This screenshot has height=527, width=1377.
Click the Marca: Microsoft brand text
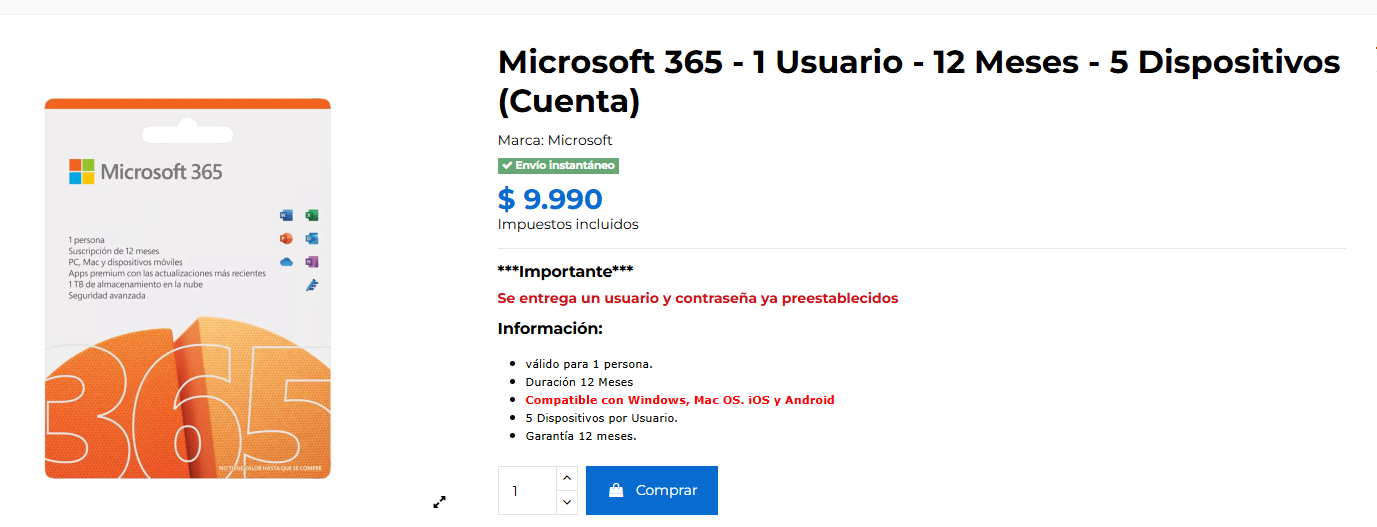tap(555, 140)
